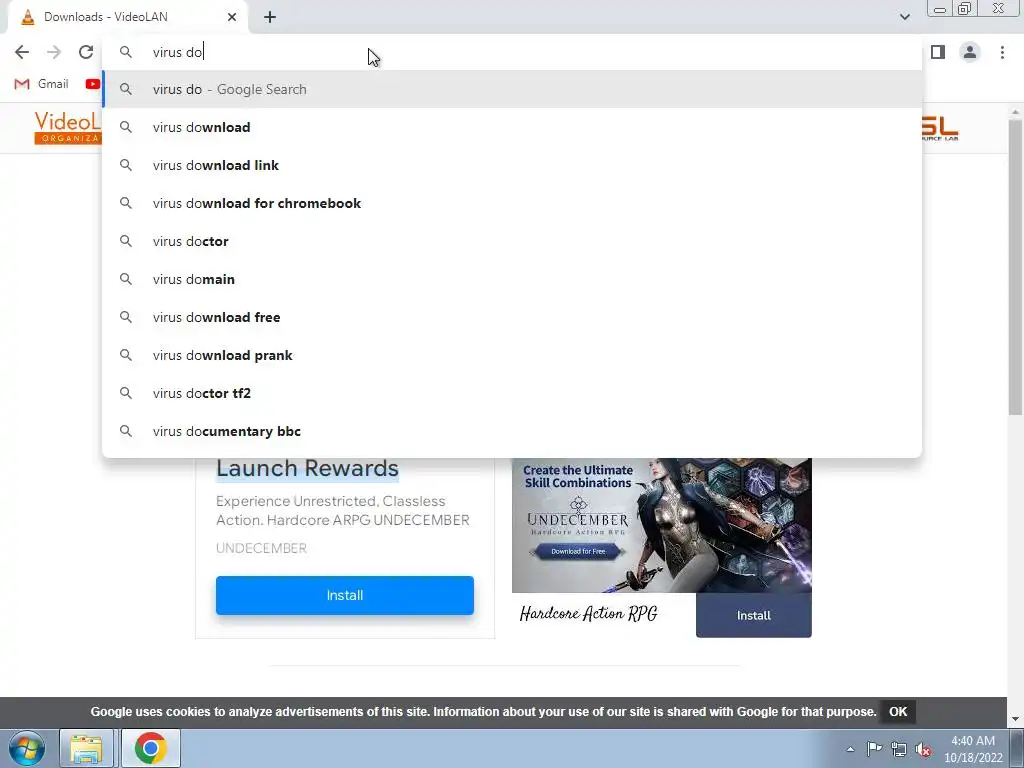Choose the 'virus download free' suggestion
The width and height of the screenshot is (1024, 768).
(512, 317)
